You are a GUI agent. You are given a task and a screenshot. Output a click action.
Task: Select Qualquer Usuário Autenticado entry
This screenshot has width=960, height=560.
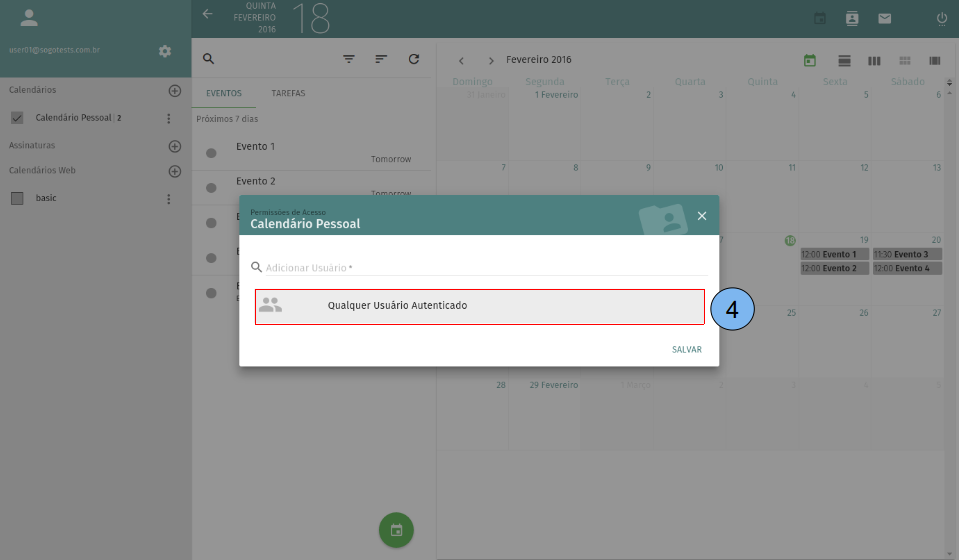click(479, 306)
